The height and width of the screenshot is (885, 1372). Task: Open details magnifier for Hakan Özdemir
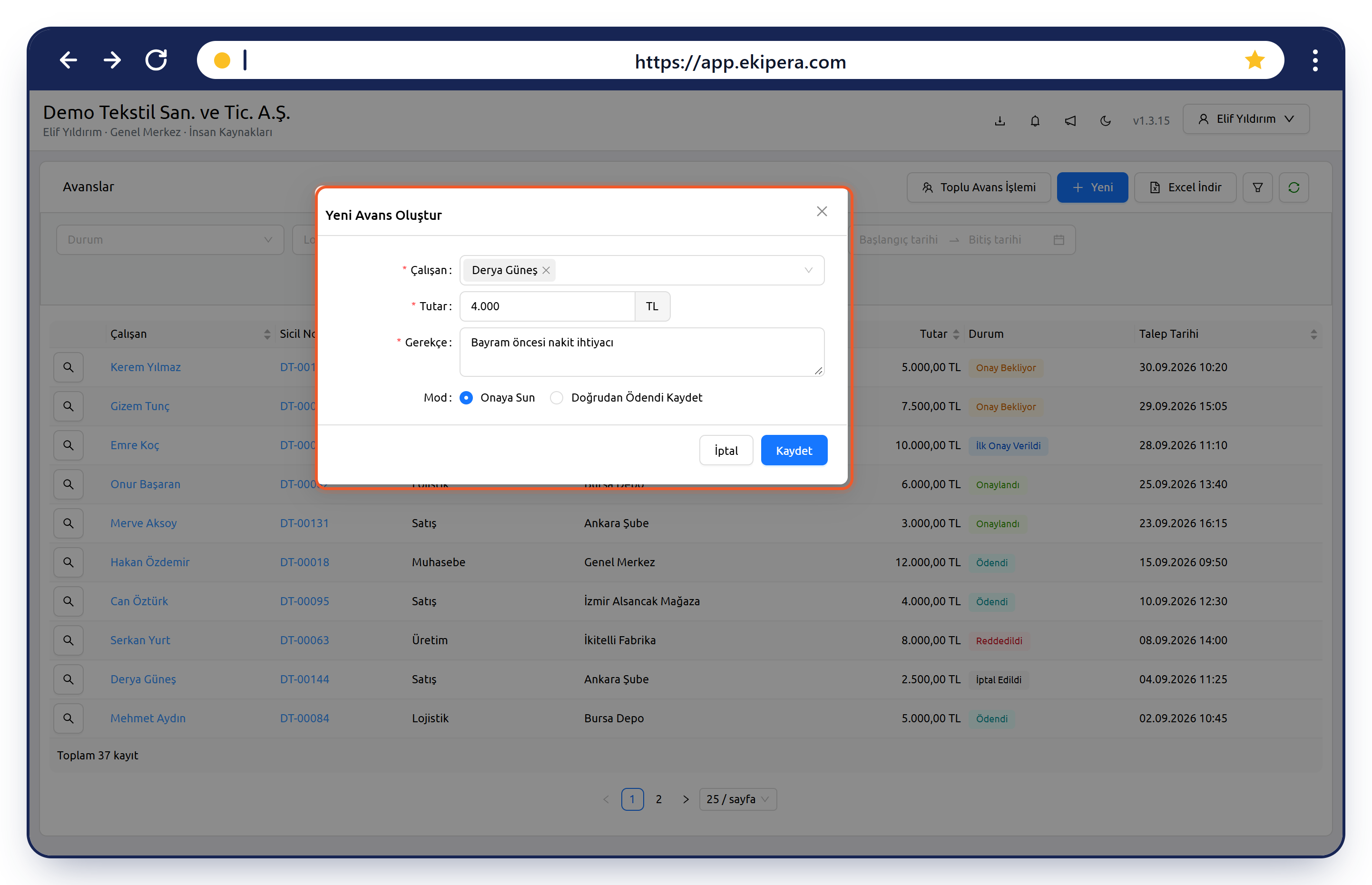69,562
